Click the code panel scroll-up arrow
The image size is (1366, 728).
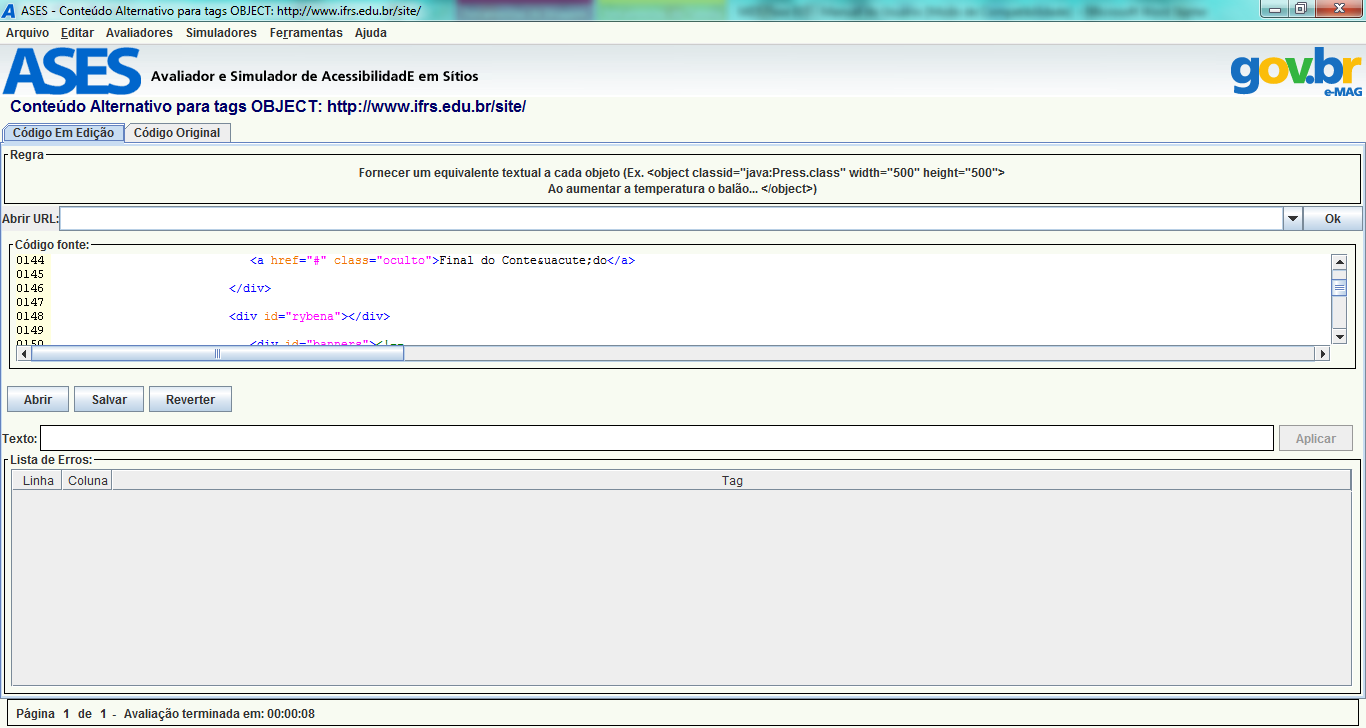[x=1339, y=262]
